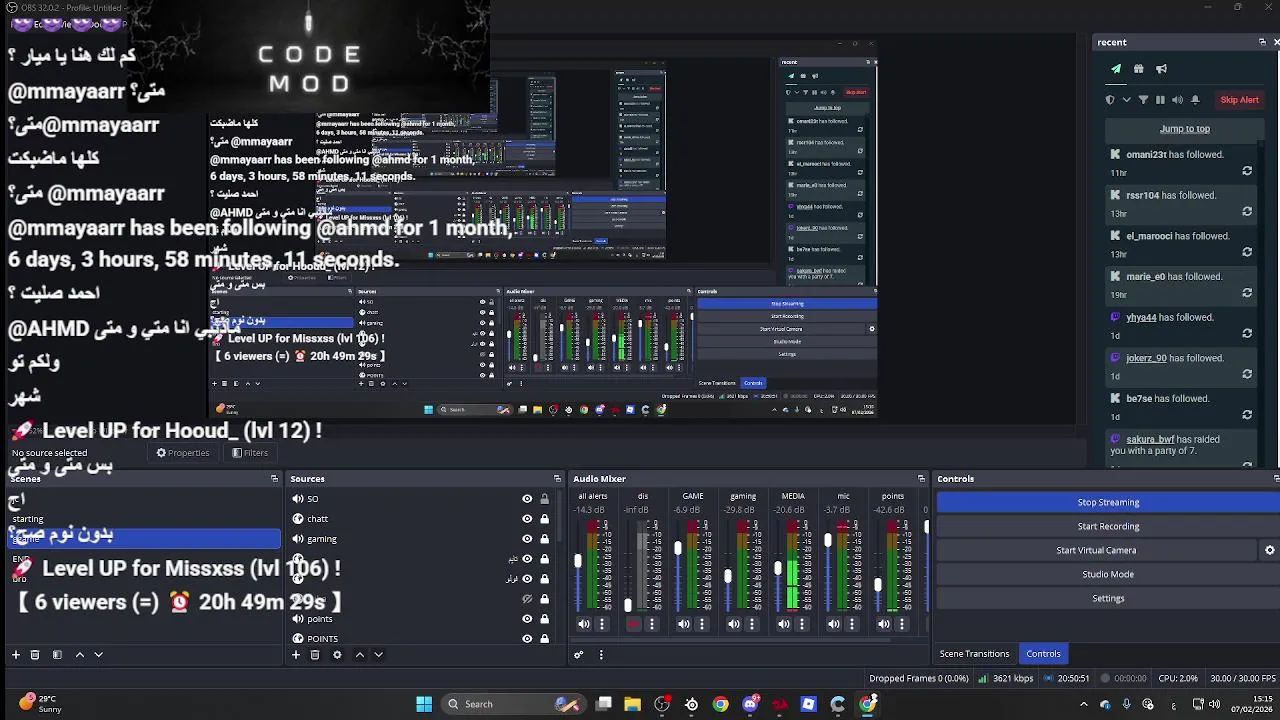Mute the MEDIA audio channel
Image resolution: width=1280 pixels, height=720 pixels.
[x=784, y=624]
